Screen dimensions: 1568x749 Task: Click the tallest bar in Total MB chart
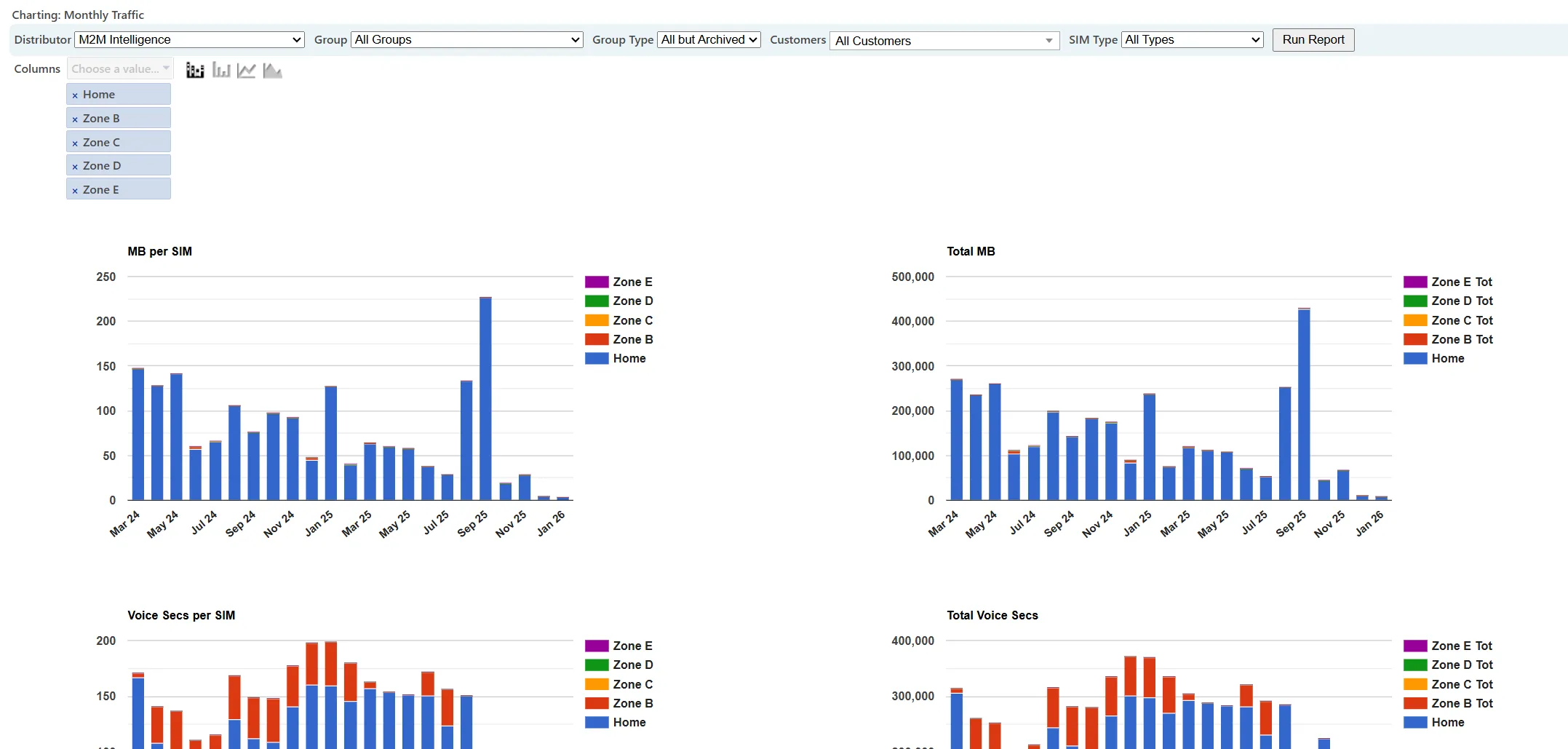click(1304, 404)
